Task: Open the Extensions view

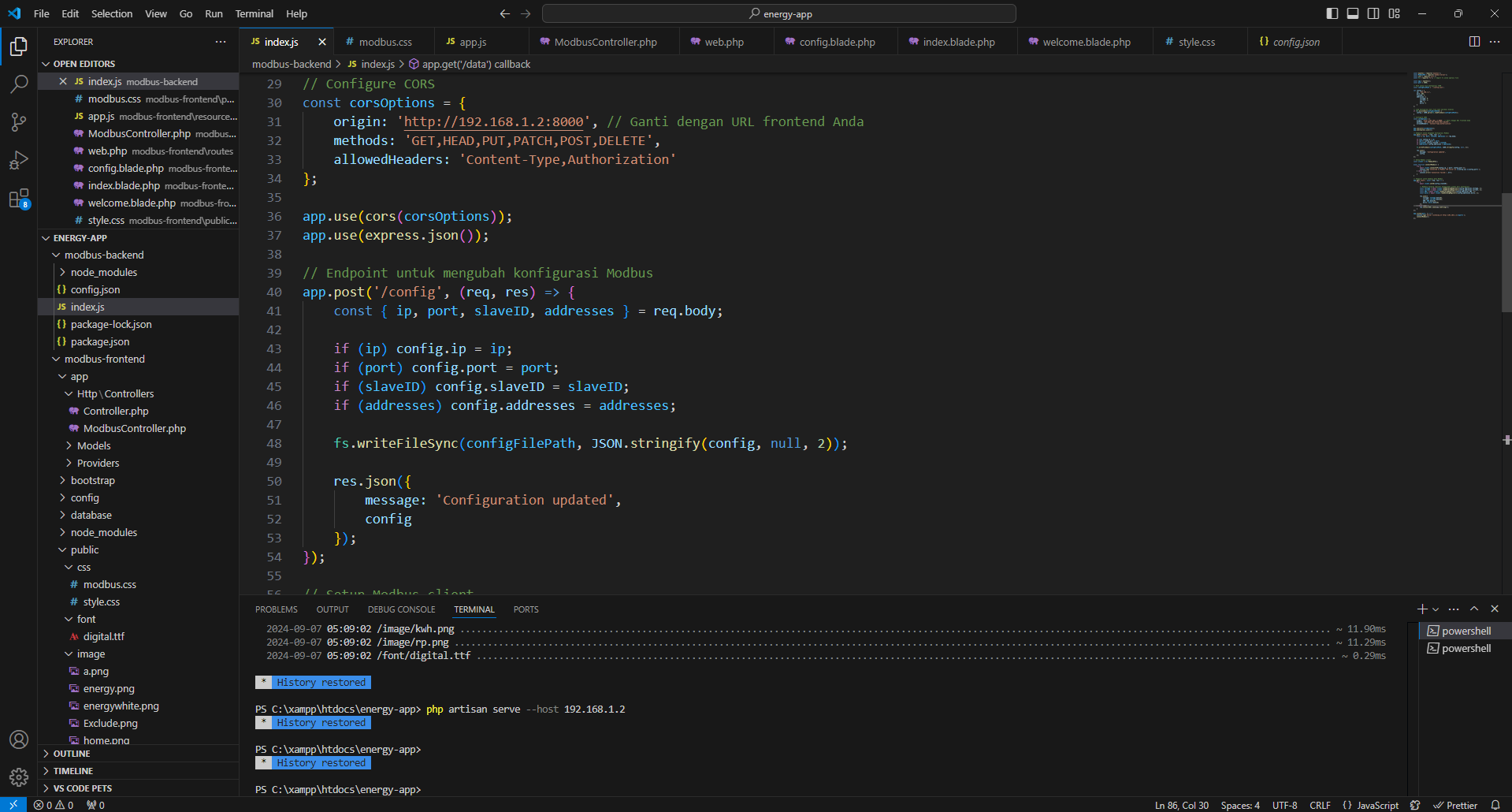Action: point(19,199)
